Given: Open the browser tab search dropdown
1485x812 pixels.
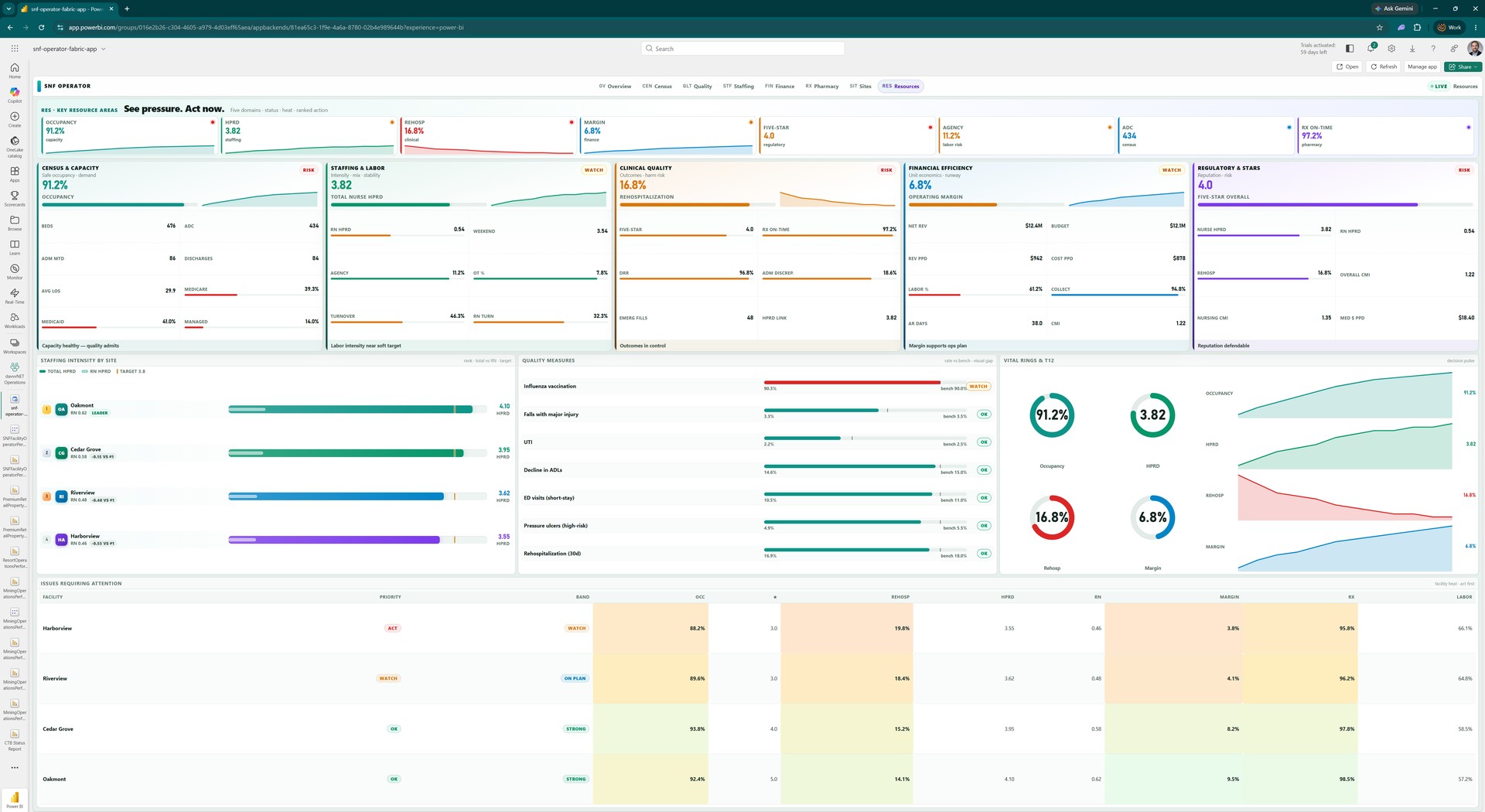Looking at the screenshot, I should 9,9.
